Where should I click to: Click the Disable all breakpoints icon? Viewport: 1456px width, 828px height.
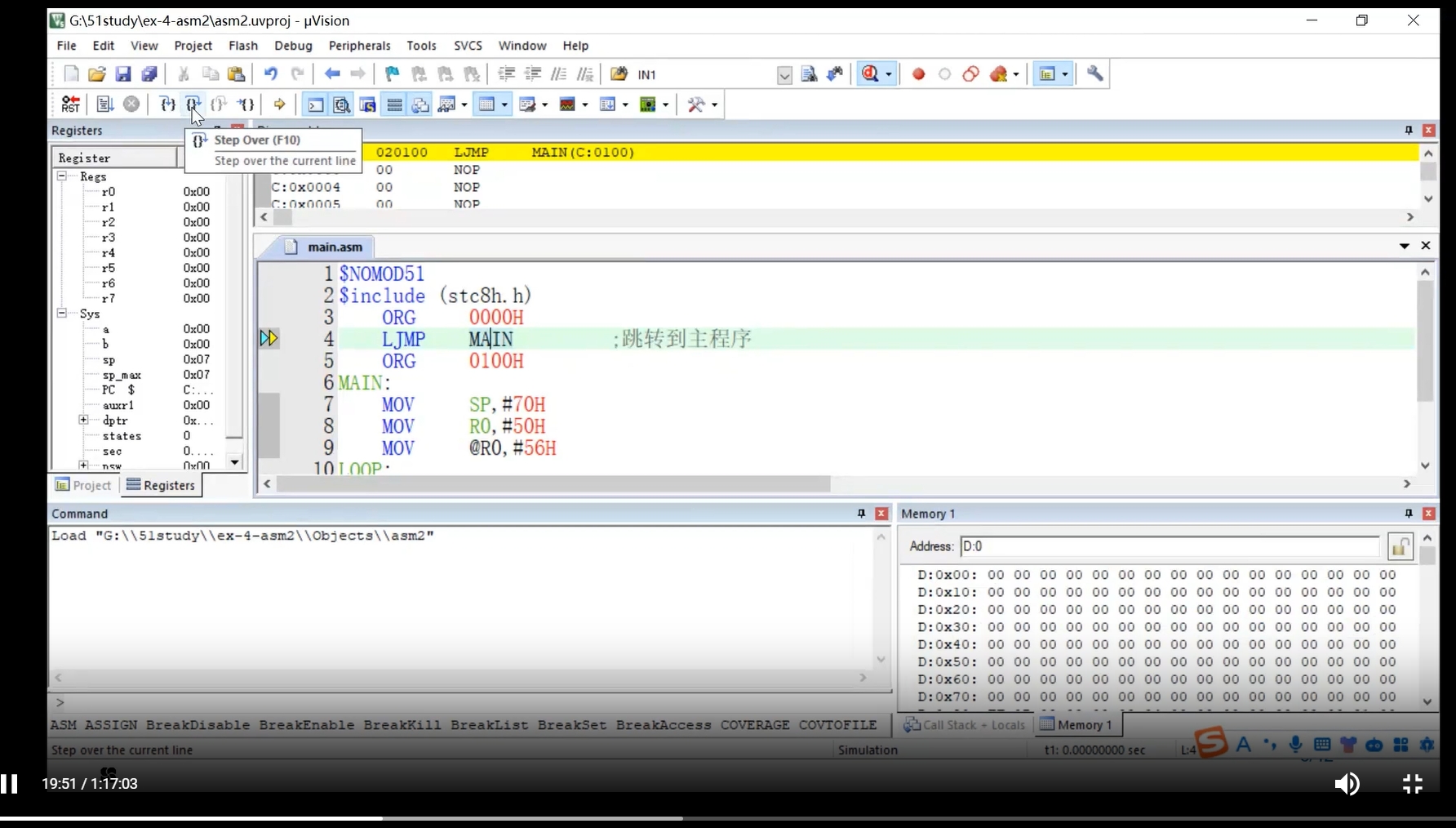click(970, 74)
